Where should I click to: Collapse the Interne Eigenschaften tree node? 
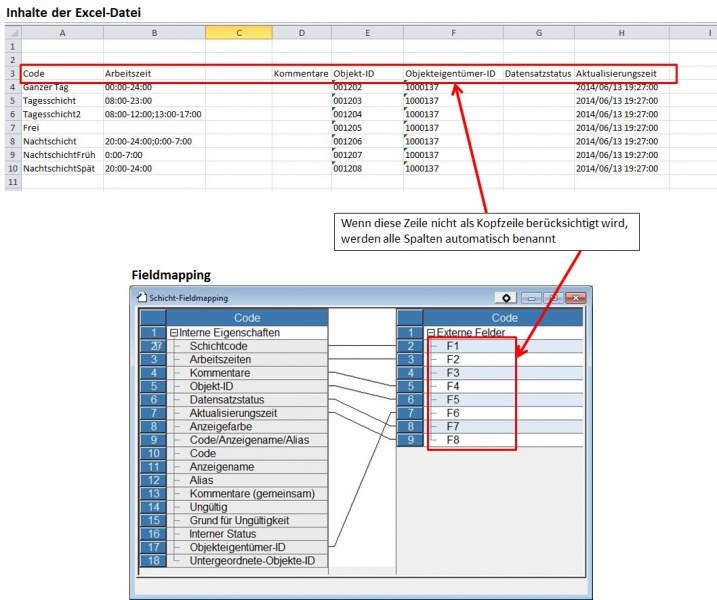coord(174,332)
